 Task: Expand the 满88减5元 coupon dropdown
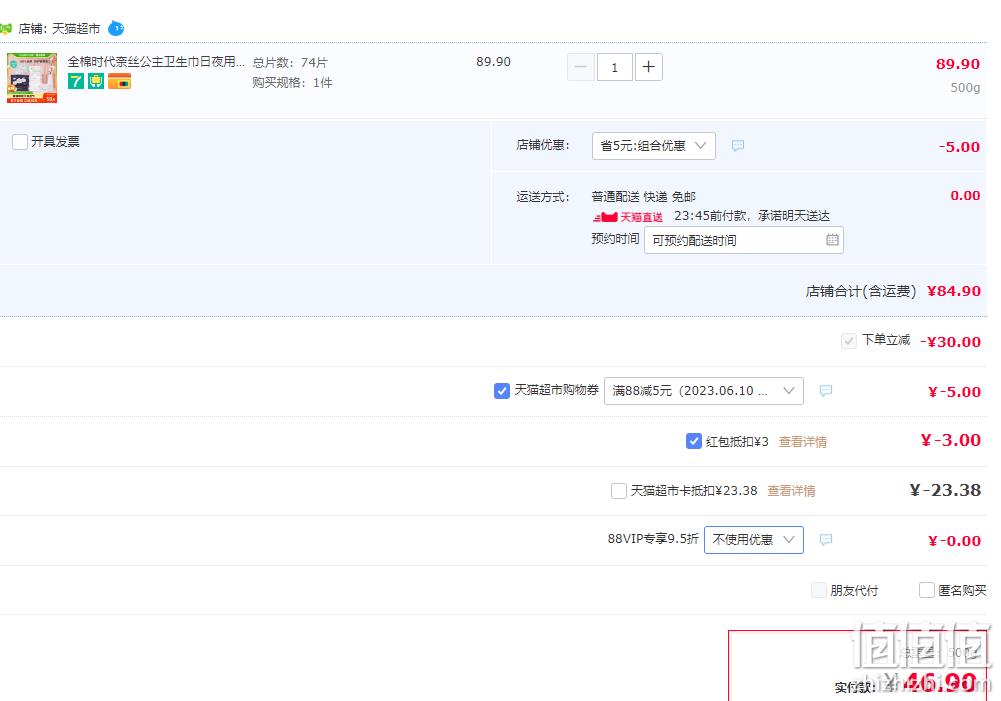[x=704, y=391]
